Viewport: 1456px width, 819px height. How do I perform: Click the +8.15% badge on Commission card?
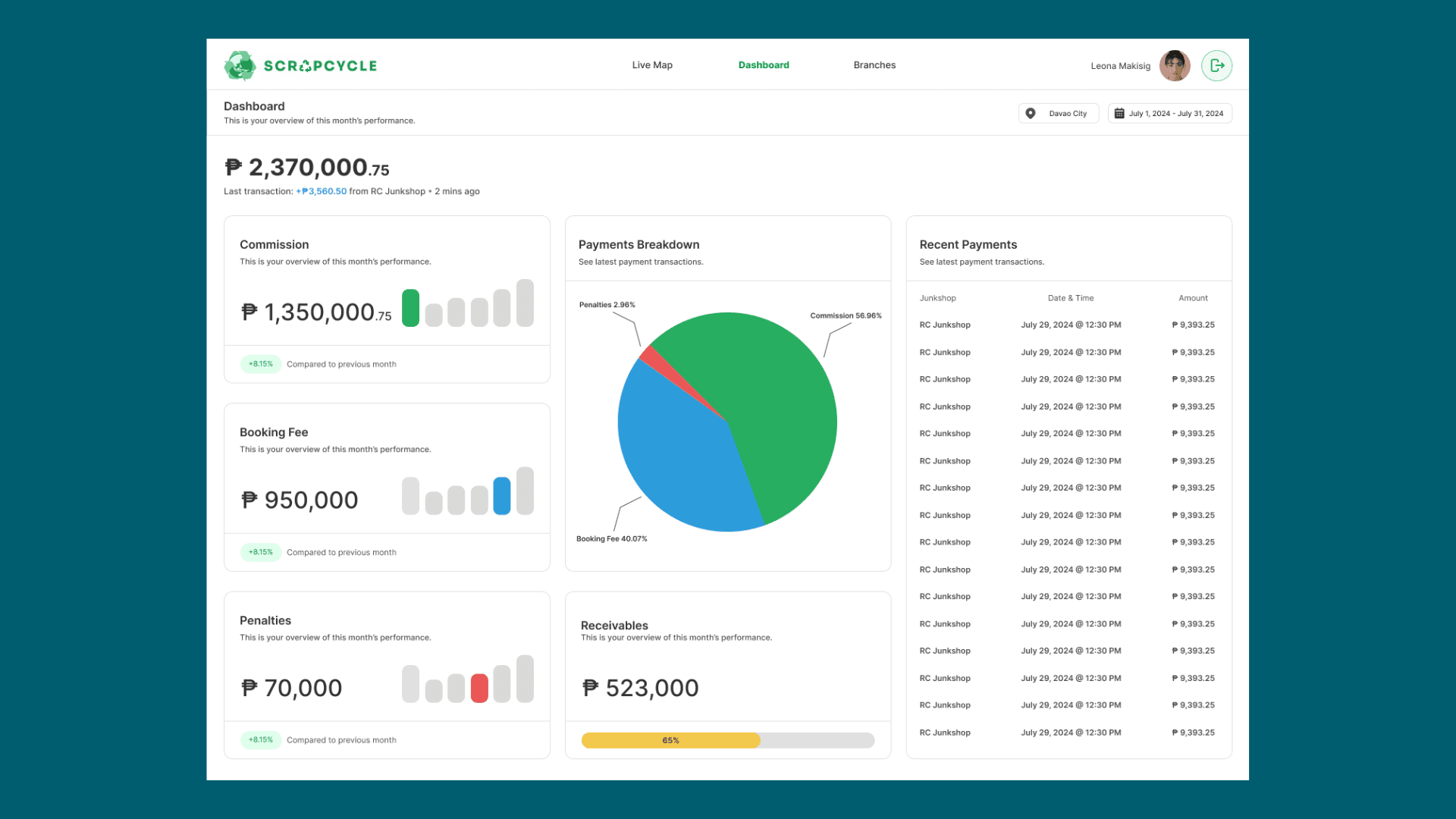click(x=260, y=364)
